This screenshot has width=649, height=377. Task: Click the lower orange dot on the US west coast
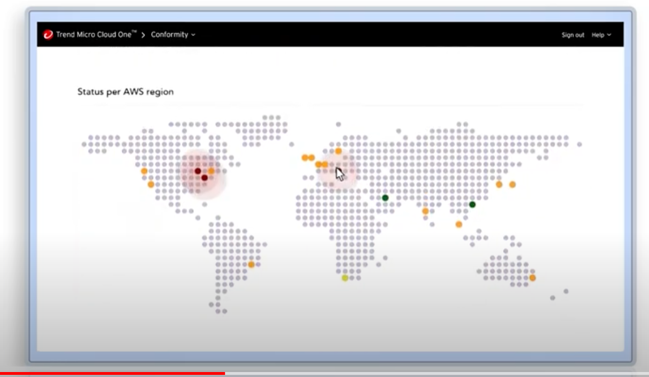point(151,185)
